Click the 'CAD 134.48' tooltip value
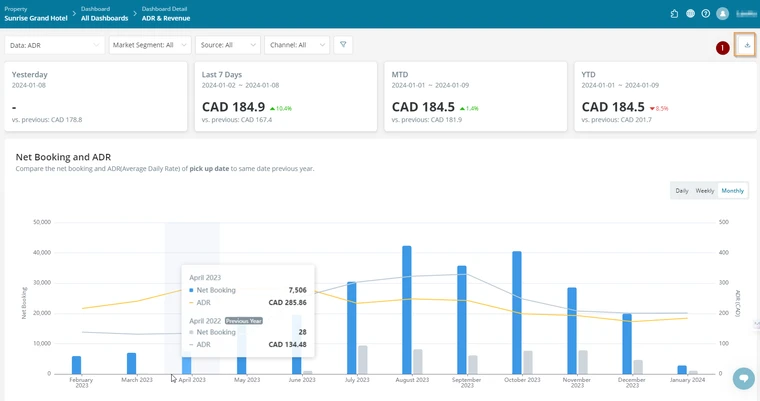The width and height of the screenshot is (760, 401). [287, 344]
